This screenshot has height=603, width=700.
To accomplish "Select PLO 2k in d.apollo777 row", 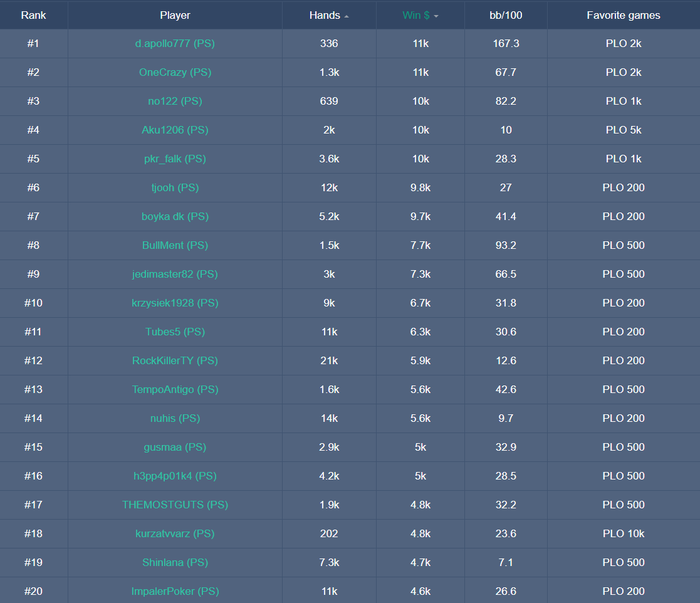I will [x=623, y=43].
